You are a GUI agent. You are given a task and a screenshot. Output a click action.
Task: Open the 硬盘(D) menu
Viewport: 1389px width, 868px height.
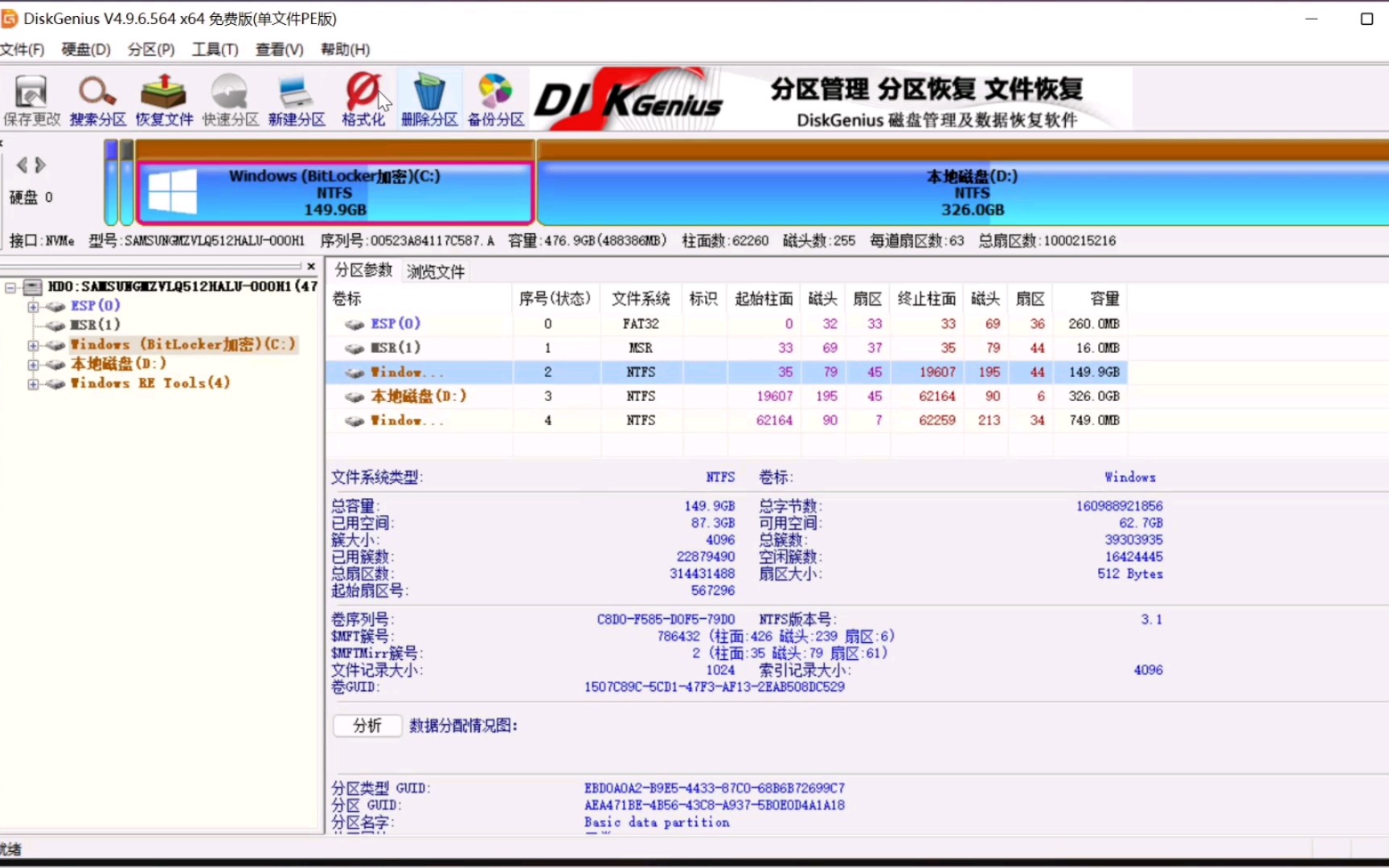(86, 50)
